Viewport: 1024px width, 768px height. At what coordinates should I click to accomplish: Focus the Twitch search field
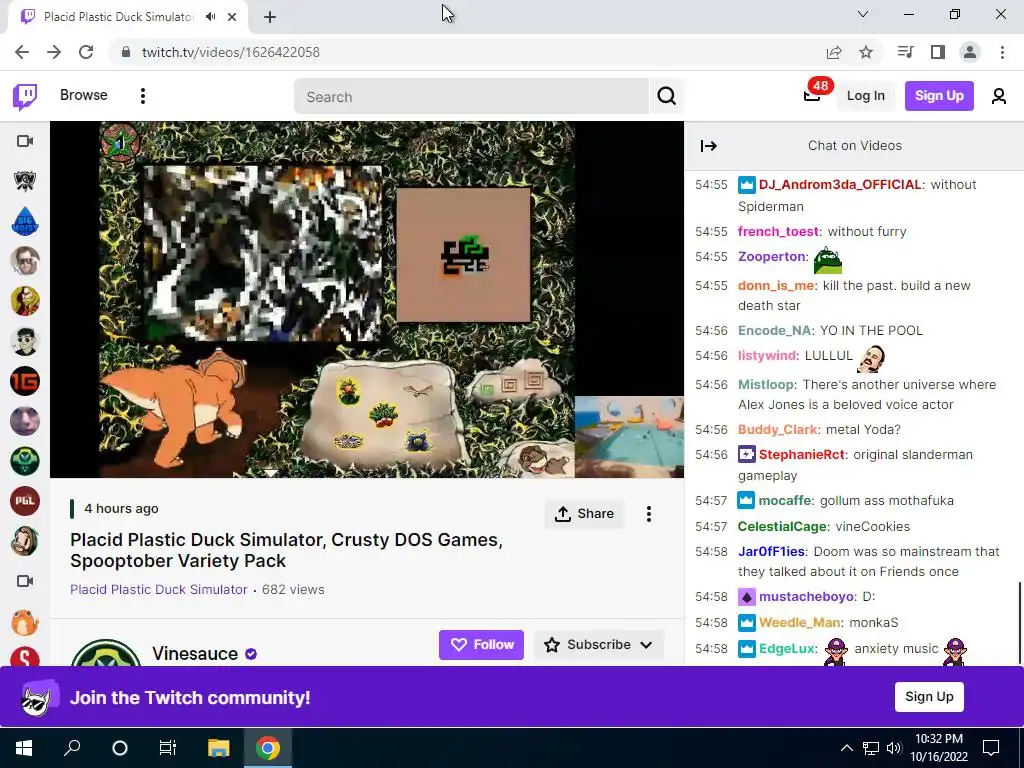[472, 97]
